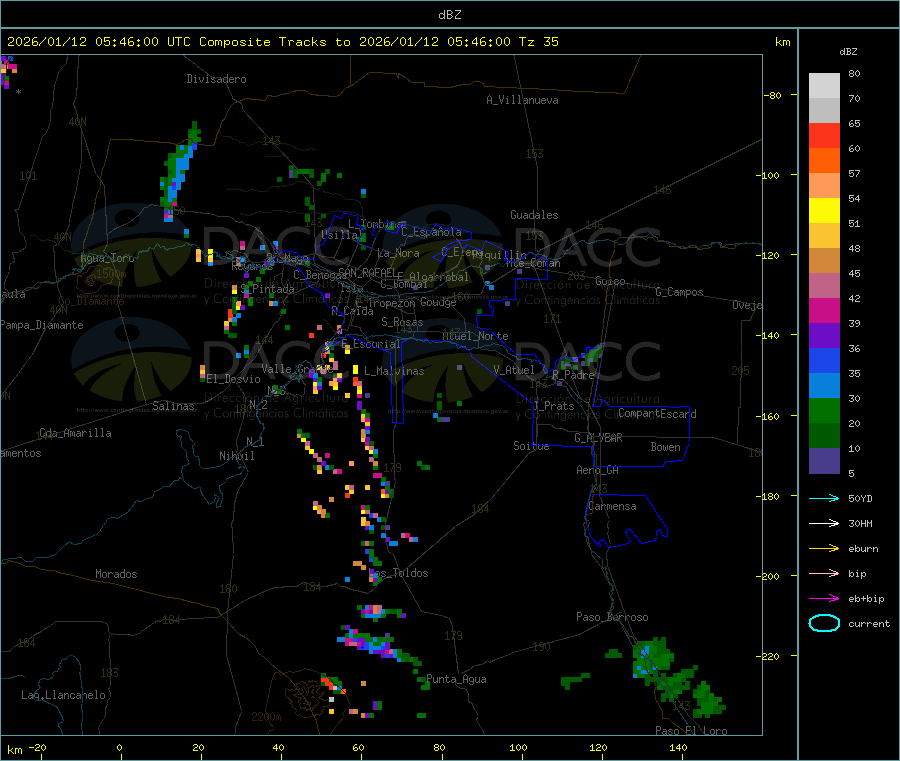900x761 pixels.
Task: Pick the magenta 39-42 dBZ color band
Action: tap(824, 310)
